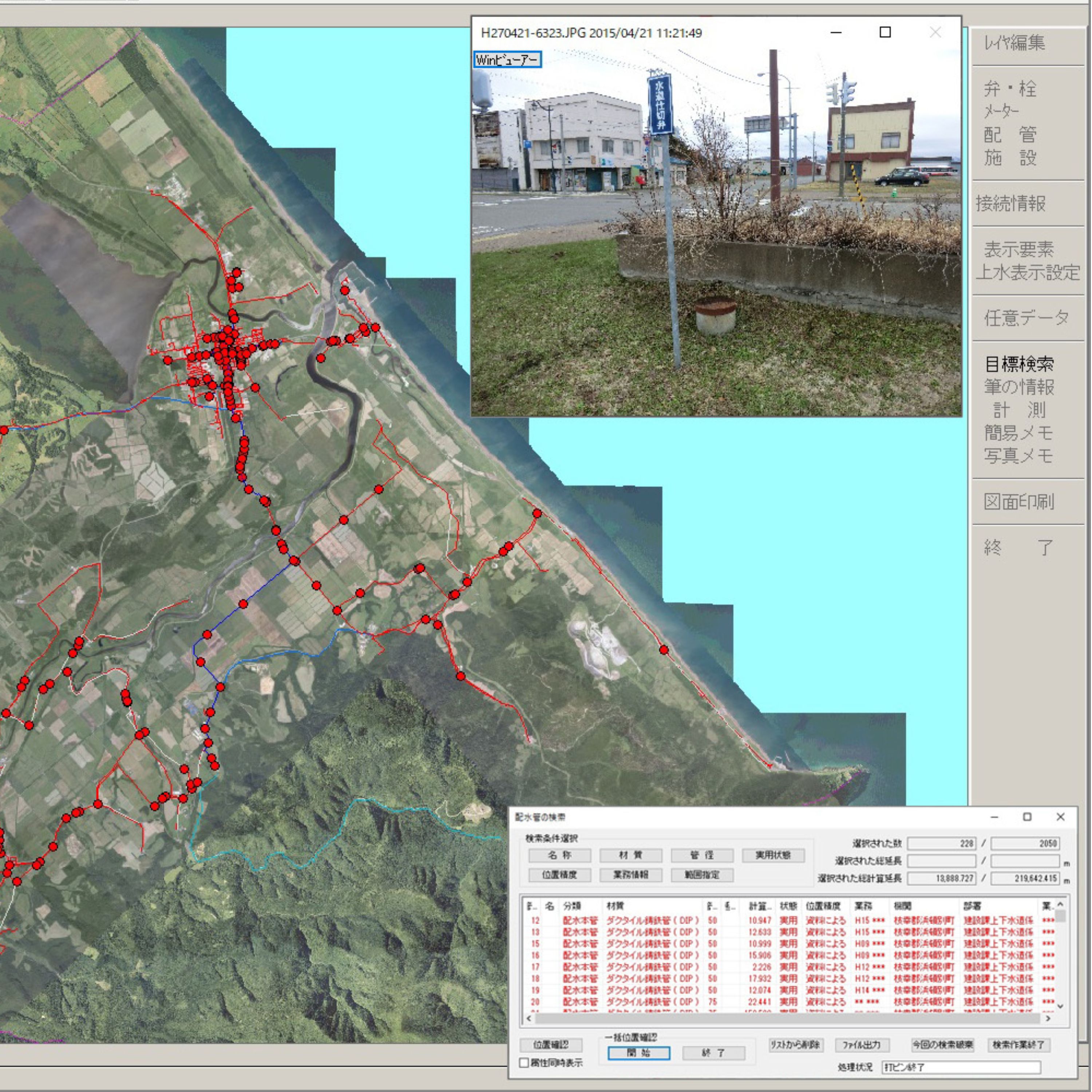The height and width of the screenshot is (1092, 1092).
Task: Maximize the H270421-6323.JPG photo window
Action: pyautogui.click(x=885, y=32)
